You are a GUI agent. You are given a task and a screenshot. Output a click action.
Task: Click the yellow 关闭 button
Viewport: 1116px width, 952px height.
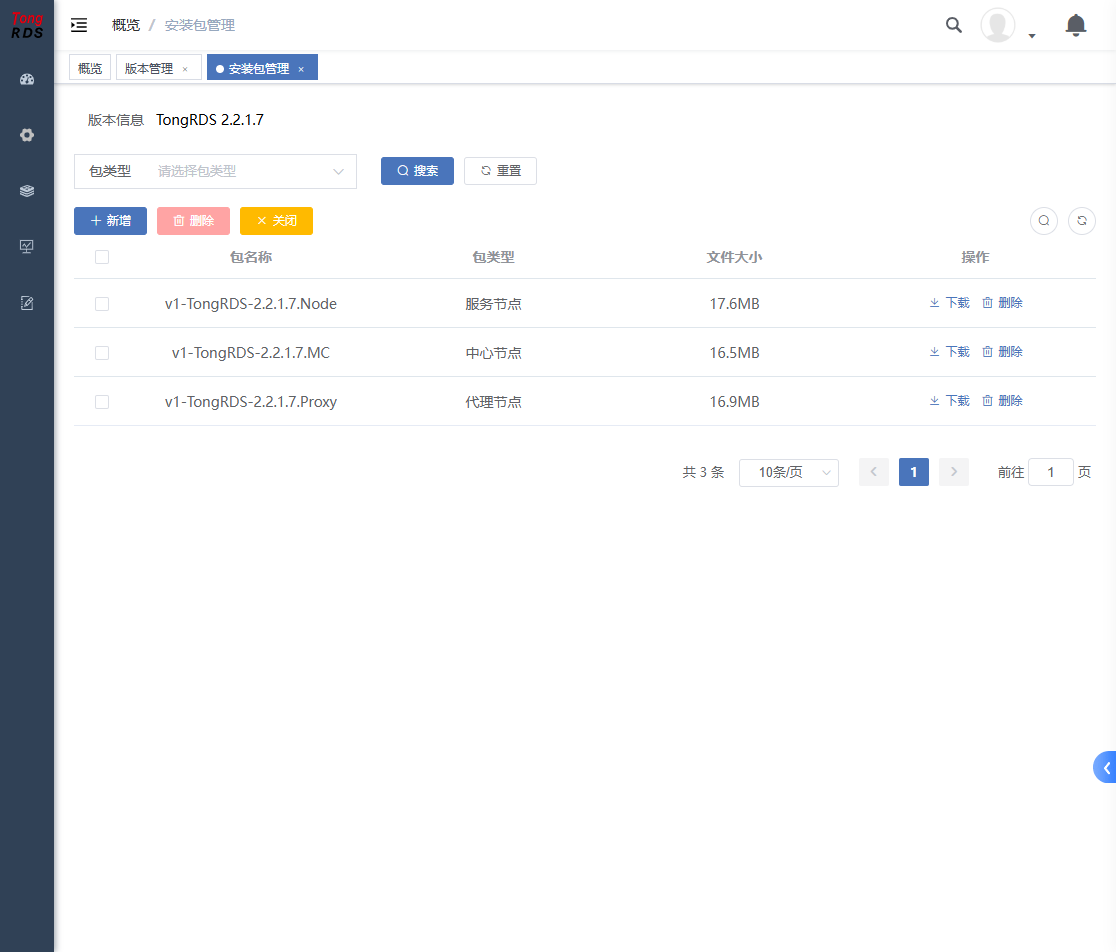(x=276, y=221)
